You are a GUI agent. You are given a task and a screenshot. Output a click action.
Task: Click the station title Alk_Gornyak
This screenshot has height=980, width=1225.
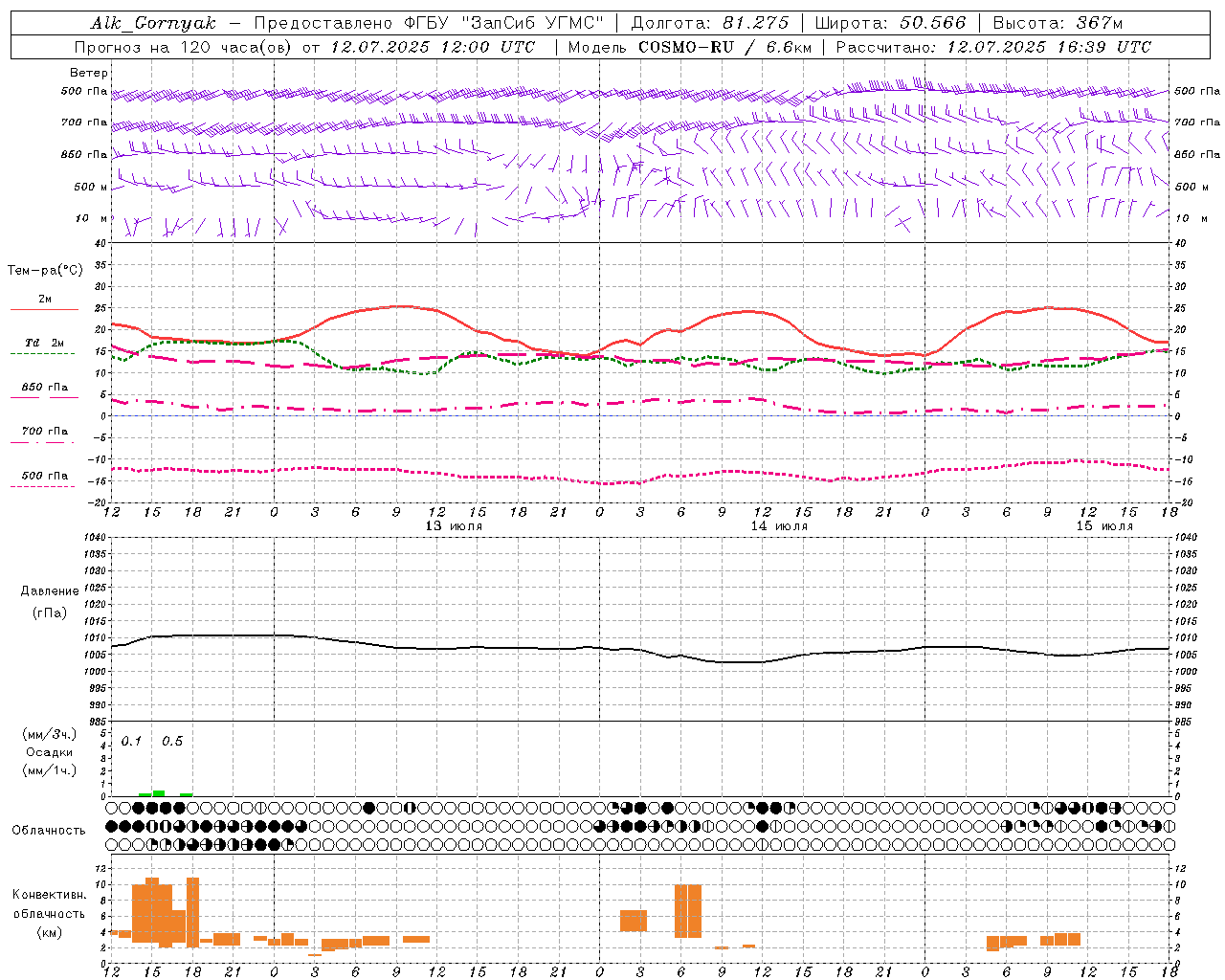(x=153, y=23)
